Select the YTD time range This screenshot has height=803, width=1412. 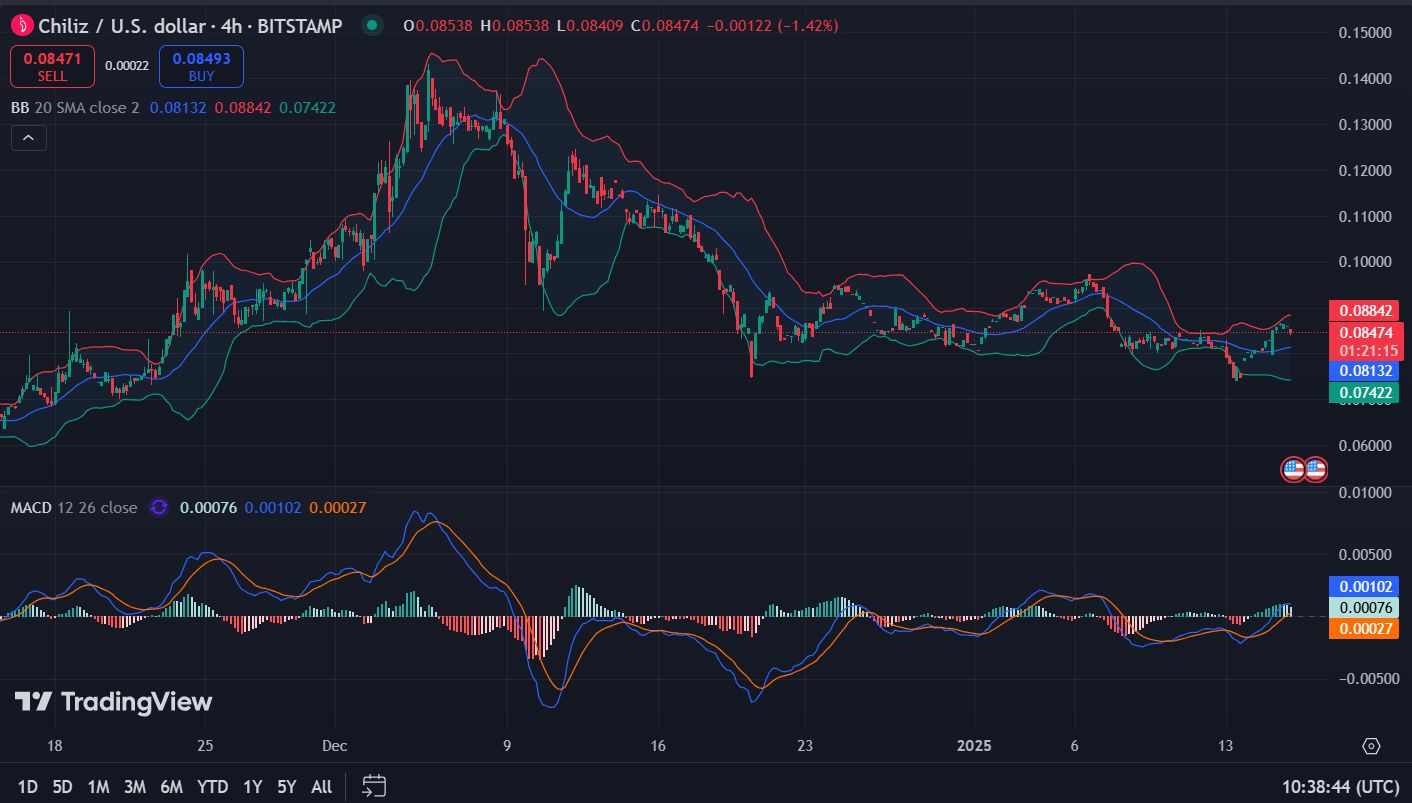212,787
